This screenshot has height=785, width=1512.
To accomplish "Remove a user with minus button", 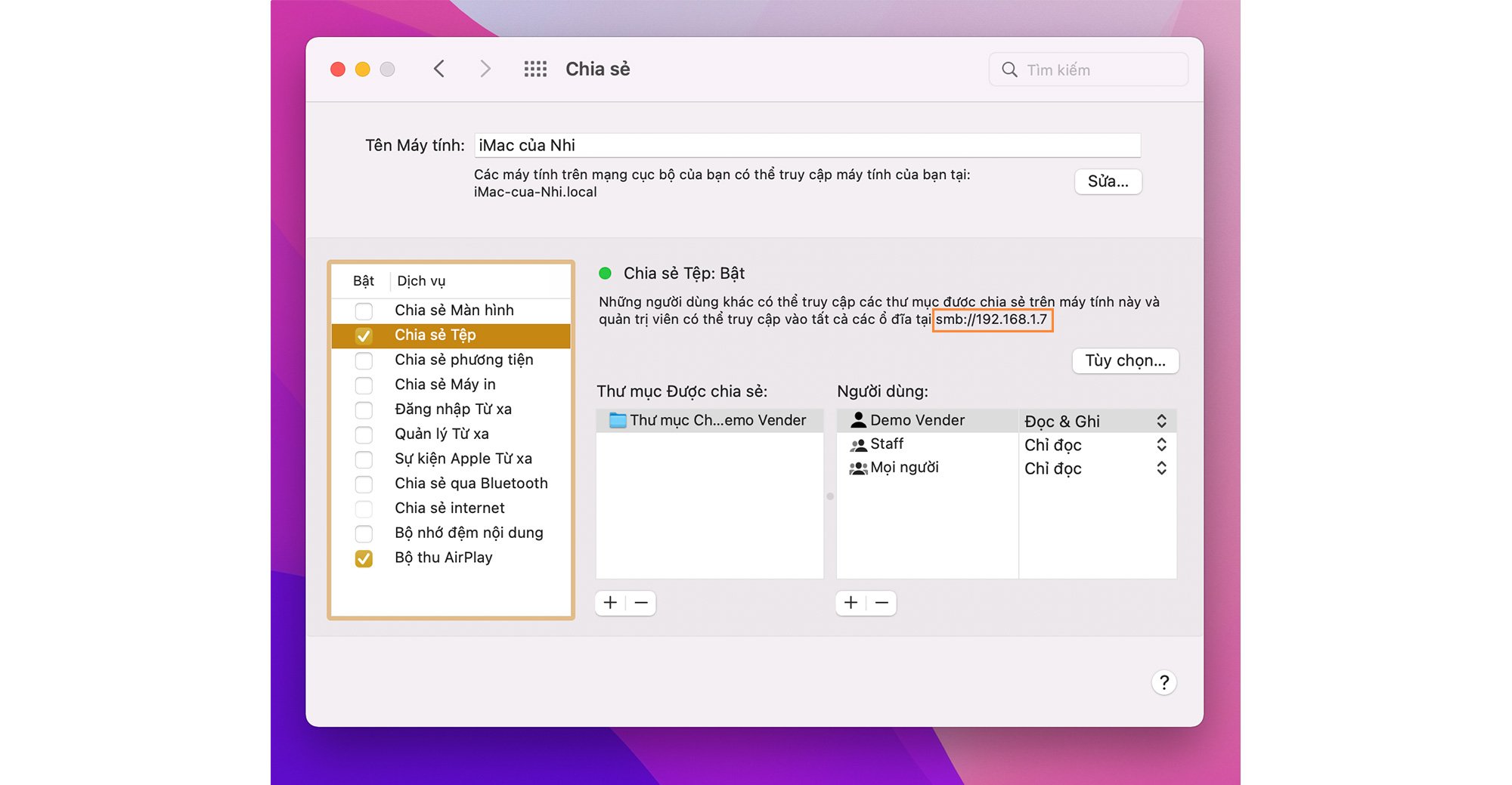I will point(881,603).
